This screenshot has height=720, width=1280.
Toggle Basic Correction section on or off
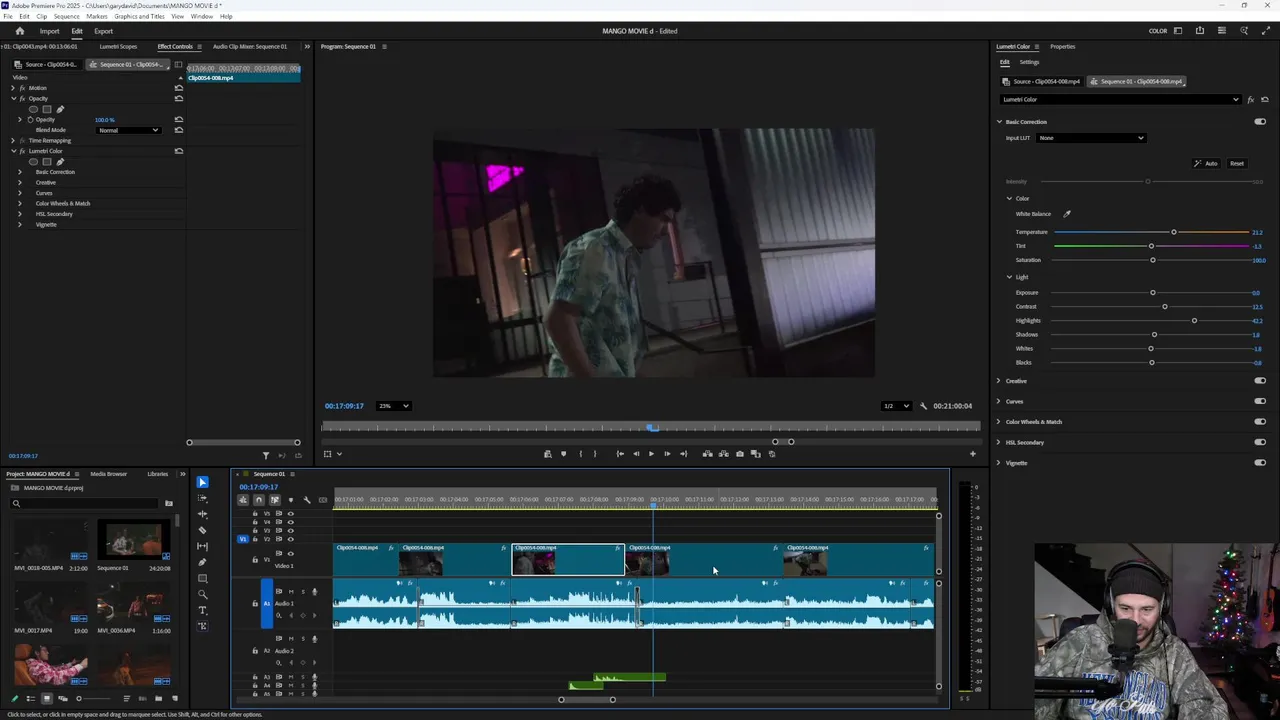1260,122
